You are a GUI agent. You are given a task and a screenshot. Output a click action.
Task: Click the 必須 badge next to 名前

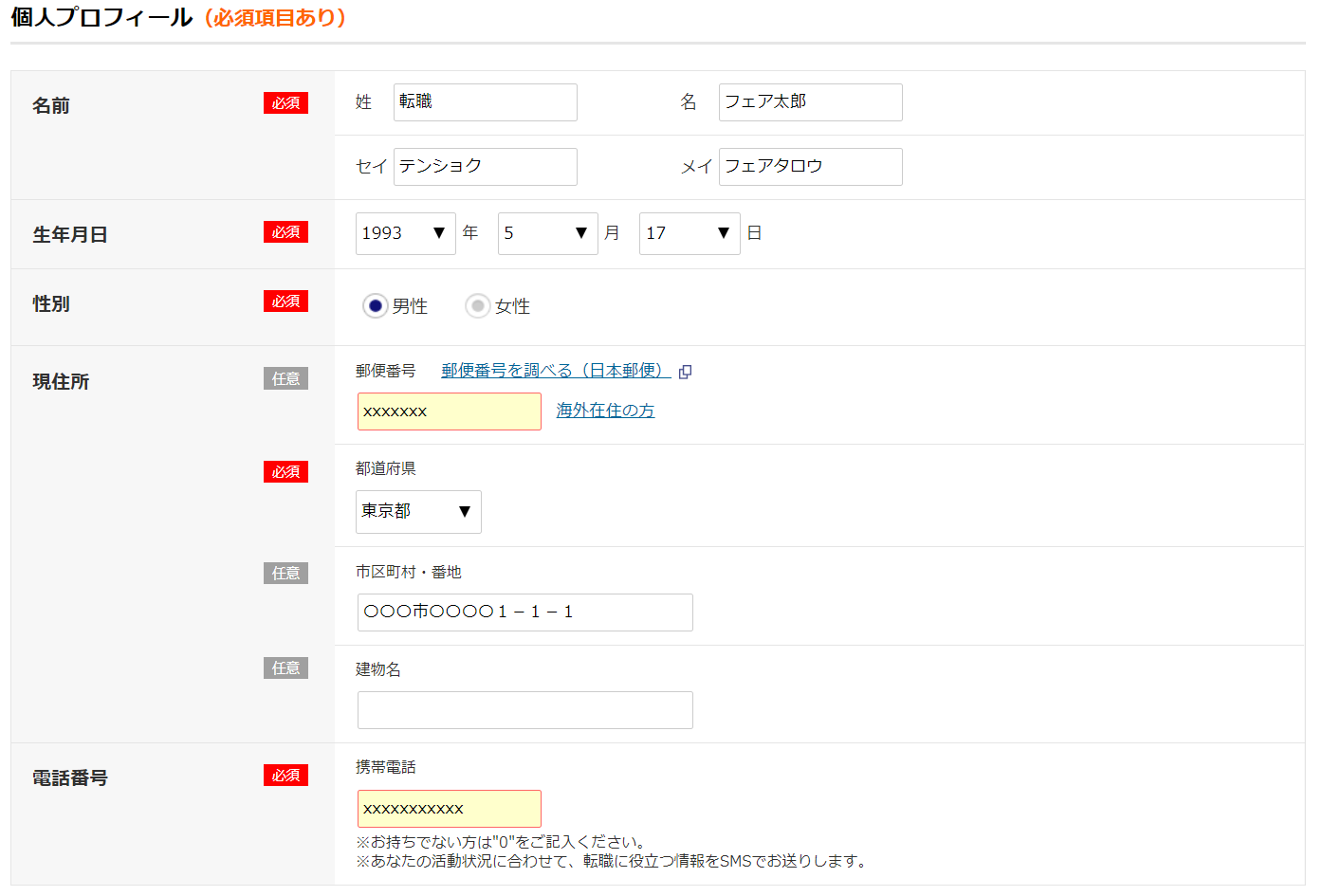(x=285, y=102)
